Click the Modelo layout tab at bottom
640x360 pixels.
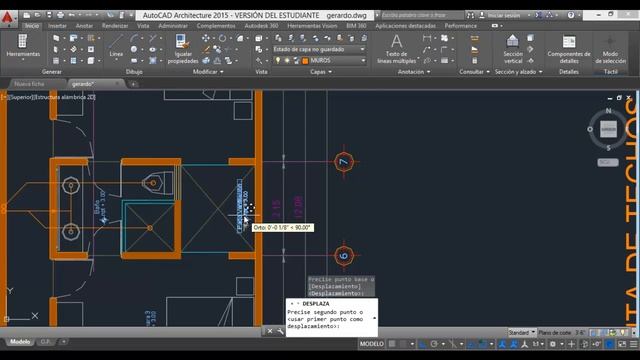tap(20, 342)
